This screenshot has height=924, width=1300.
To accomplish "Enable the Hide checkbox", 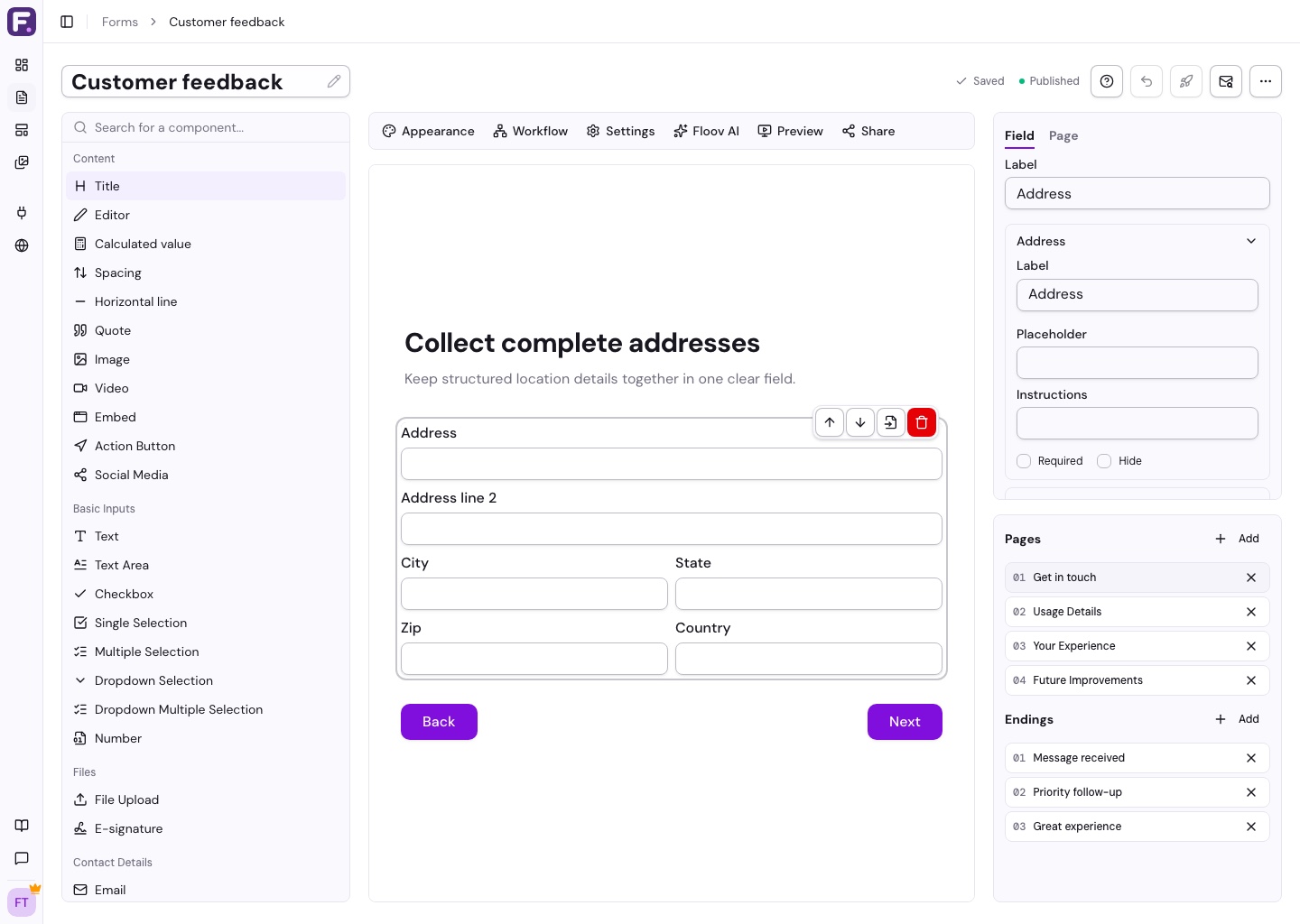I will click(x=1104, y=461).
